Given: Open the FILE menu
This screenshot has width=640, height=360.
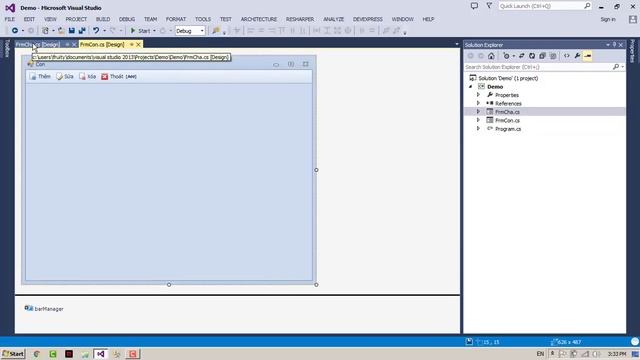Looking at the screenshot, I should pos(10,19).
